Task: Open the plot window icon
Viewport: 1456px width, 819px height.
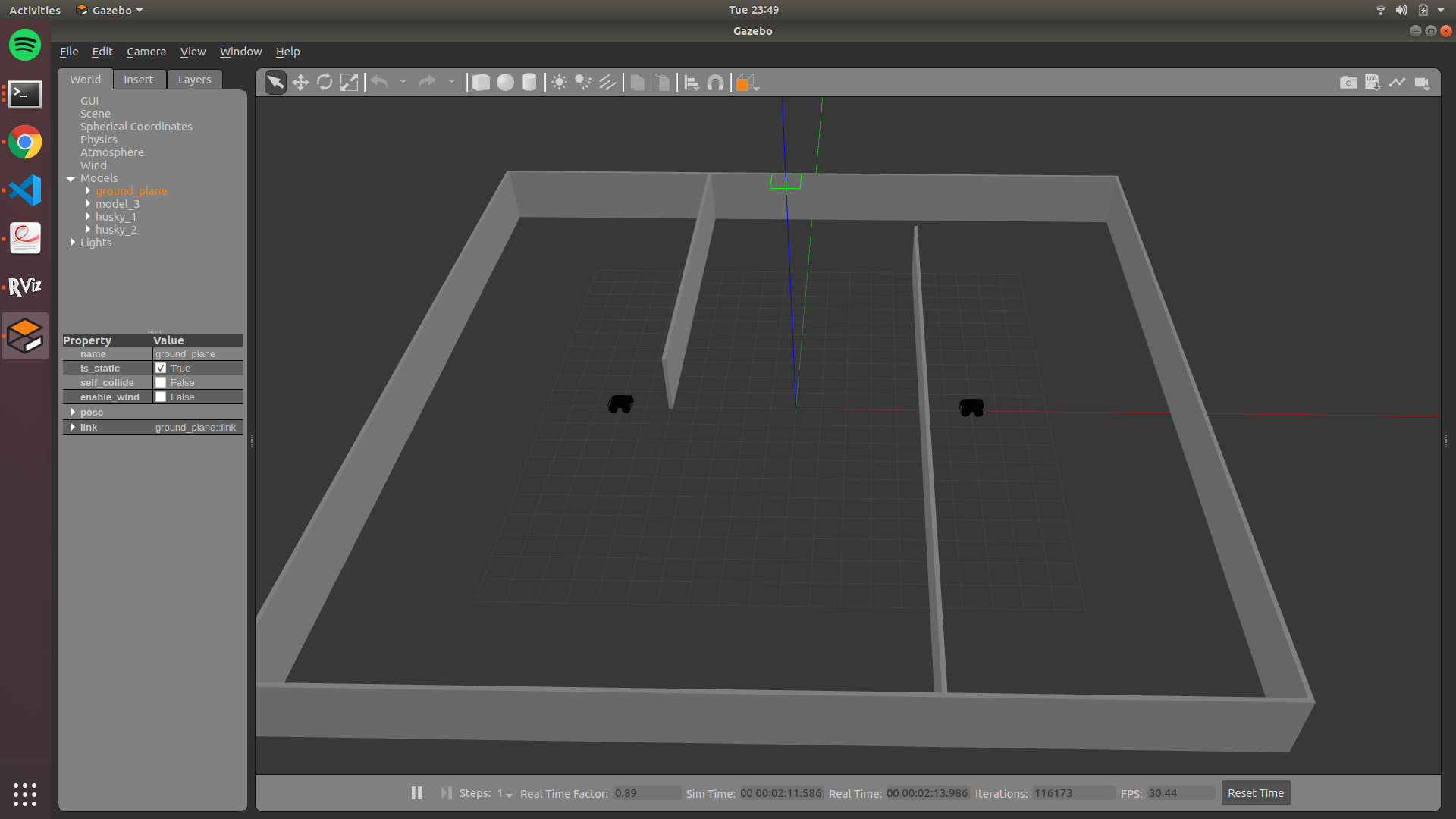Action: 1397,83
